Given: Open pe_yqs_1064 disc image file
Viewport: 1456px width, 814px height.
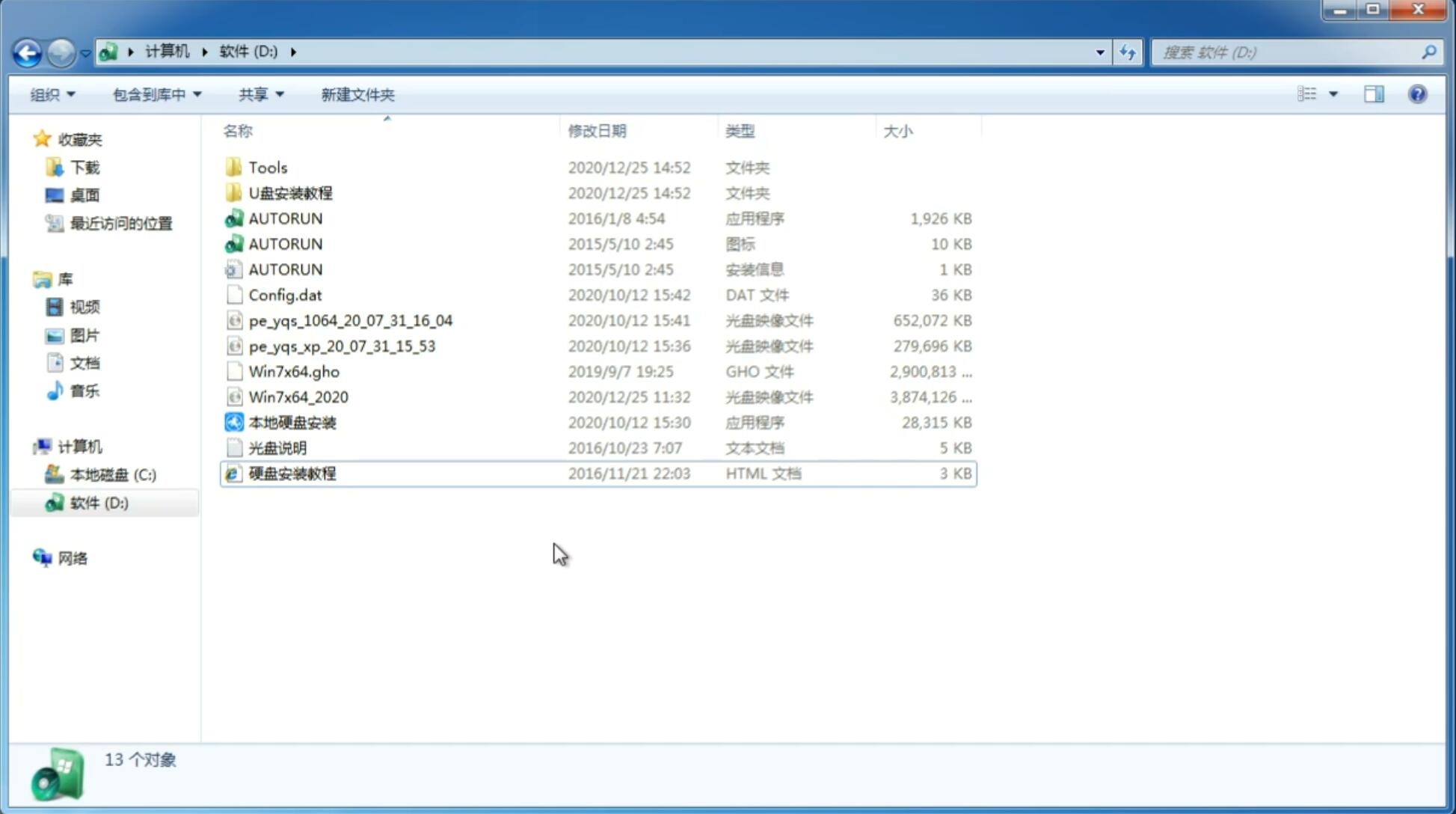Looking at the screenshot, I should pyautogui.click(x=349, y=320).
